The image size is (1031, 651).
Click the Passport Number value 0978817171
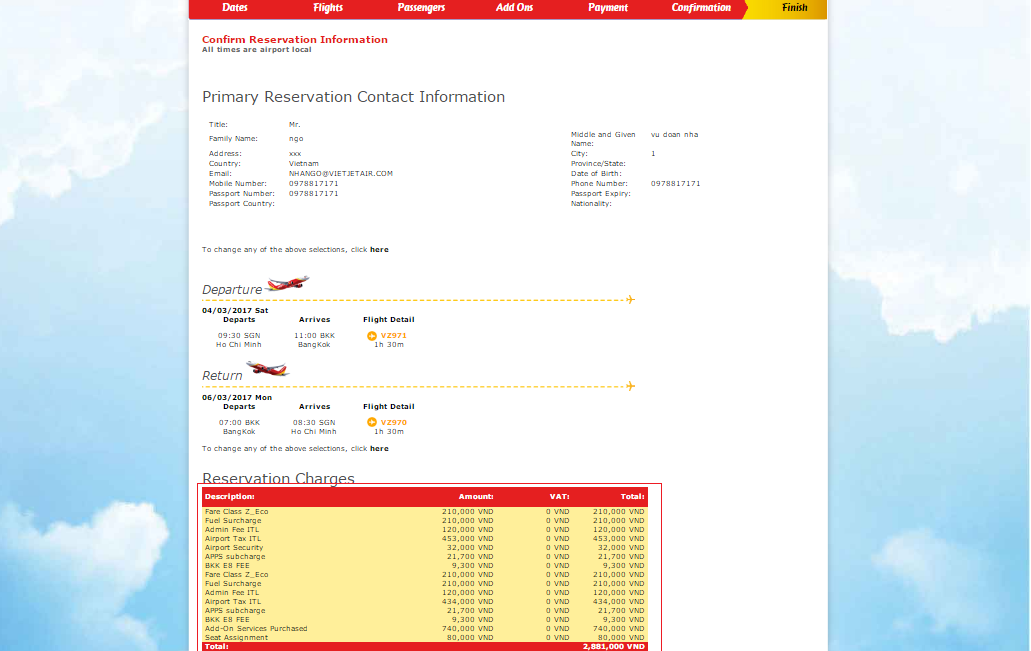pyautogui.click(x=314, y=194)
